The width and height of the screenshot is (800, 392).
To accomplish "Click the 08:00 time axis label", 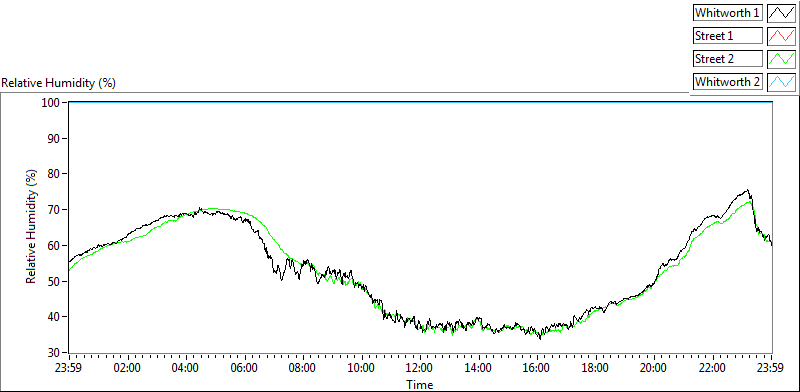I will click(303, 368).
